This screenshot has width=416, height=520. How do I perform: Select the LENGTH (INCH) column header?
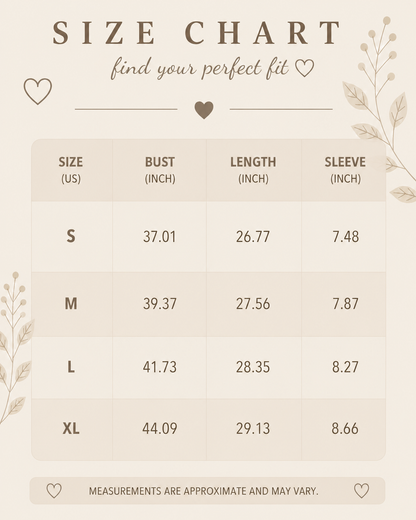coord(253,170)
